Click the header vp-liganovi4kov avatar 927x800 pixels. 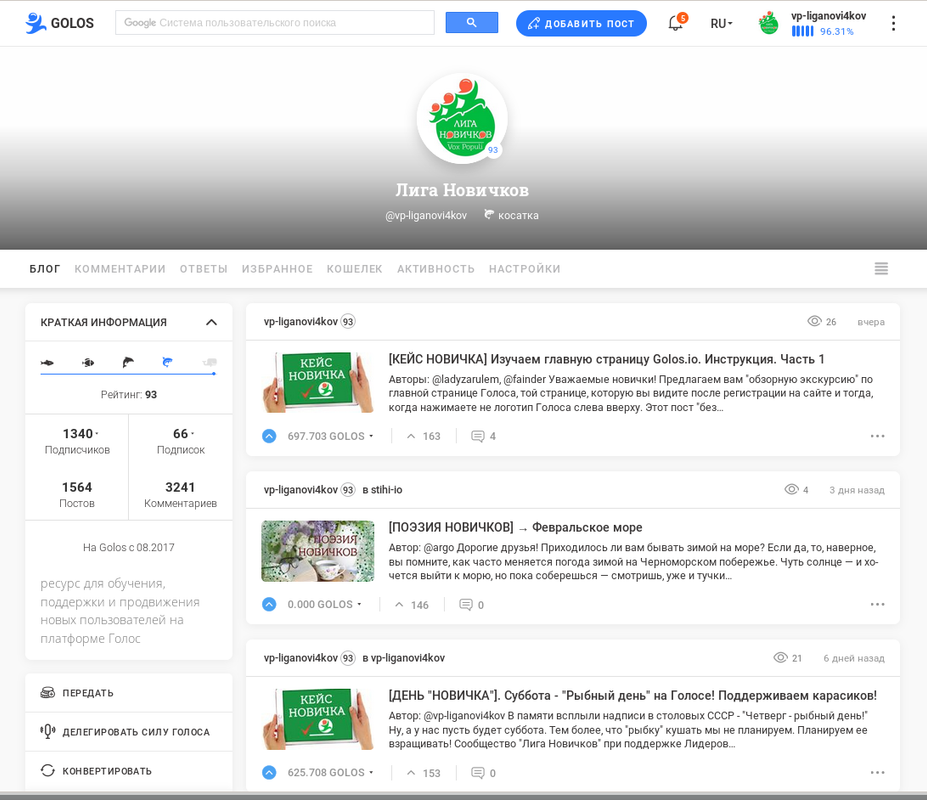point(769,23)
